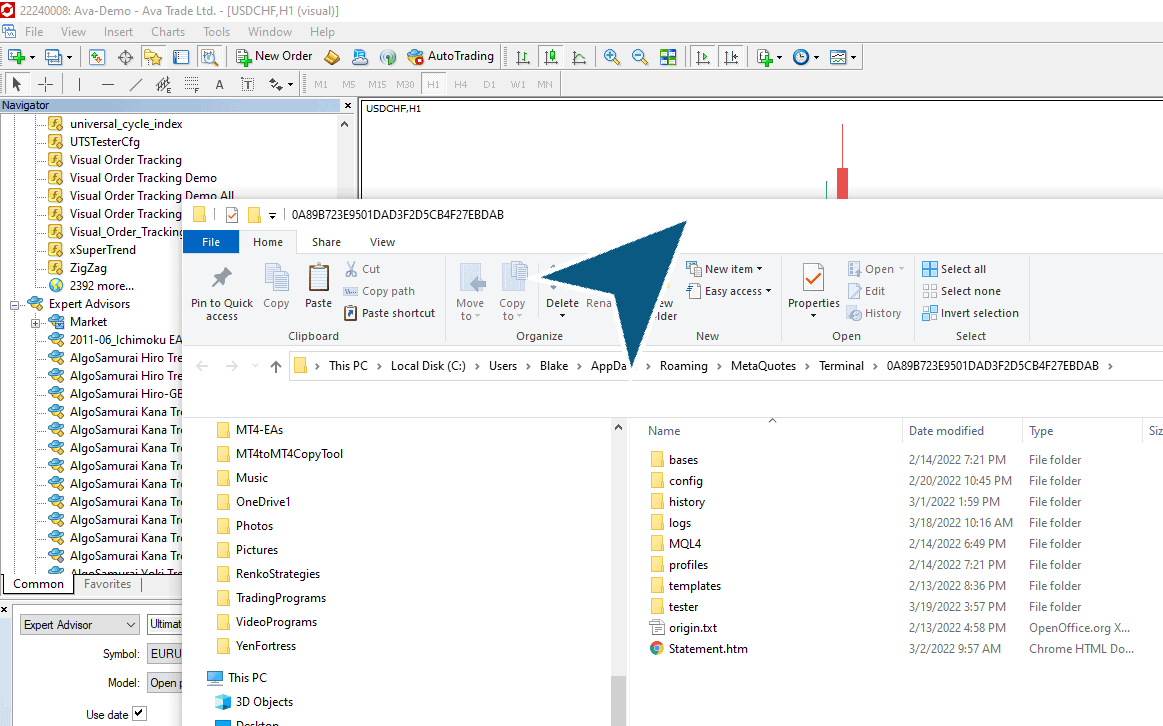This screenshot has height=726, width=1163.
Task: Click the Periods clock icon
Action: click(x=801, y=57)
